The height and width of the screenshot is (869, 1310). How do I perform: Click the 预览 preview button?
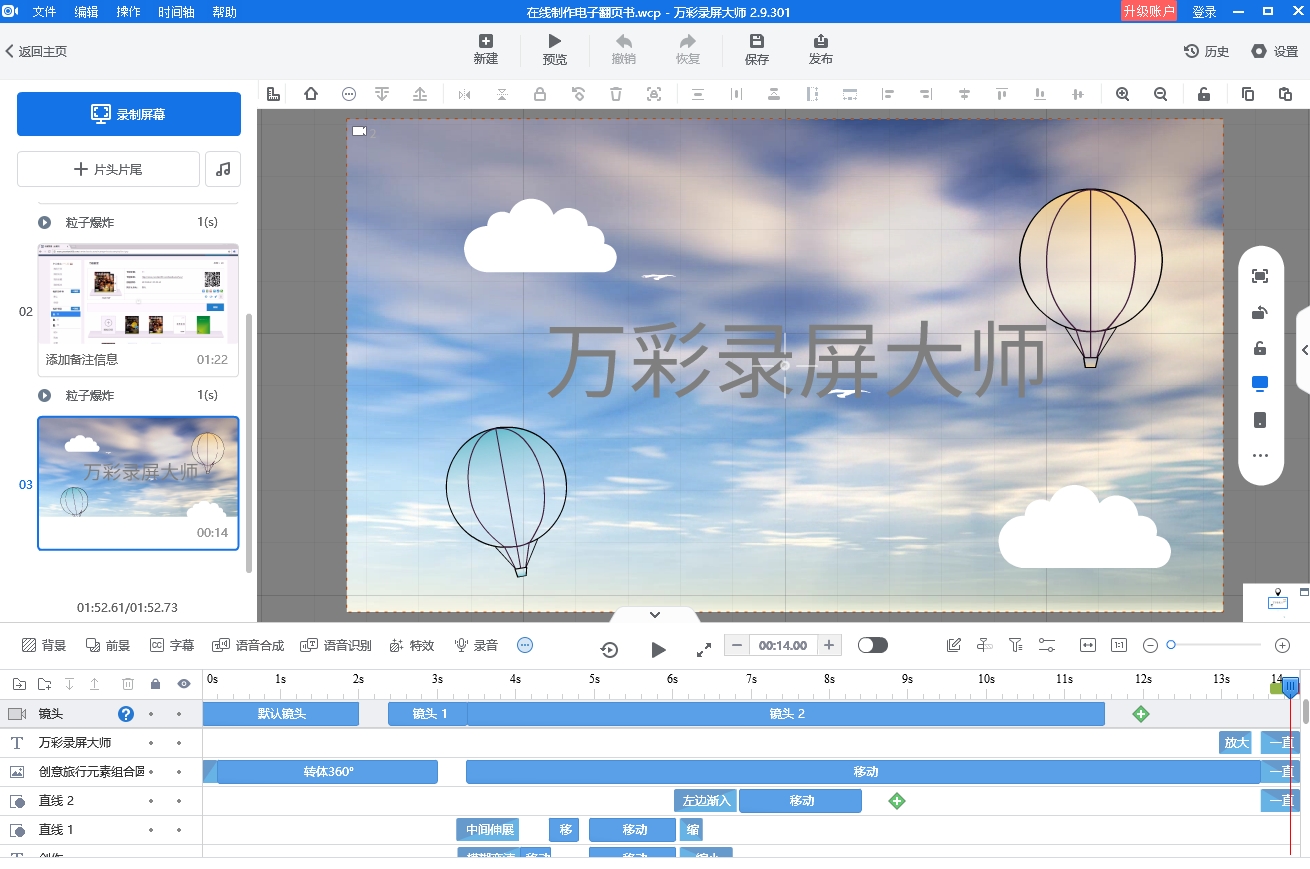[555, 49]
